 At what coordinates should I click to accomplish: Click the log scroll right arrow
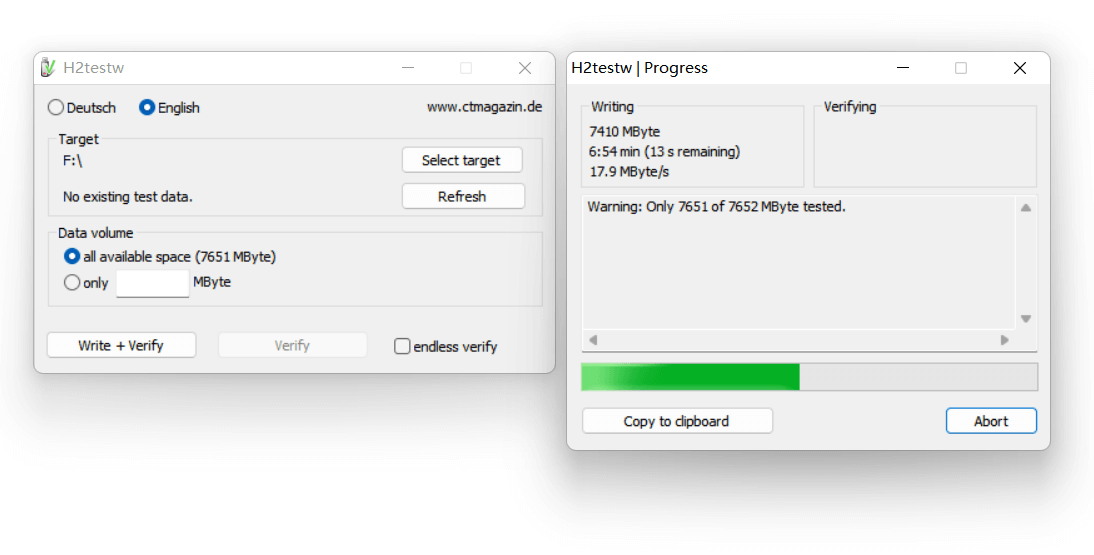point(1005,340)
